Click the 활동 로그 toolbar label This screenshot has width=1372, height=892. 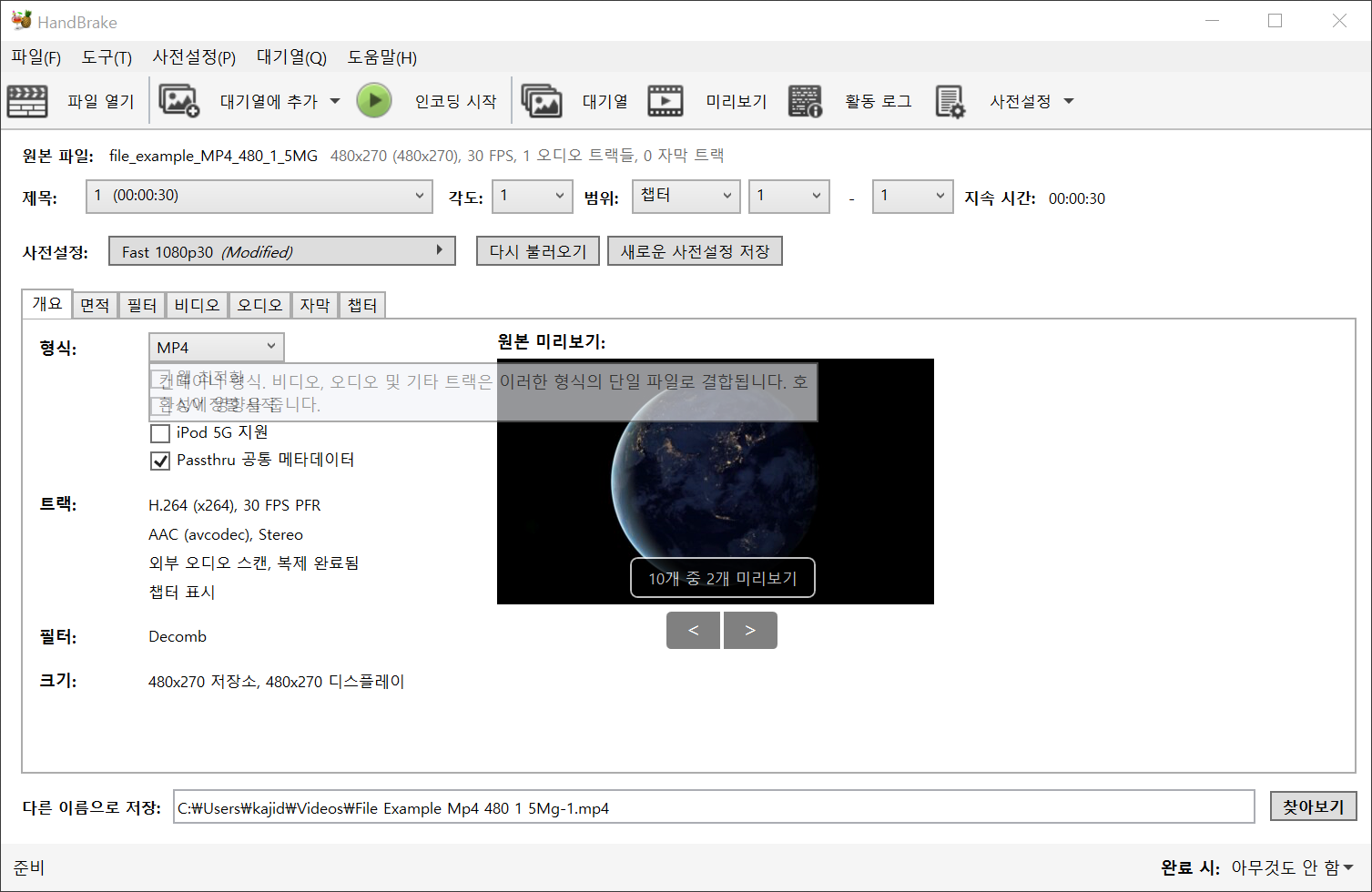pos(879,101)
